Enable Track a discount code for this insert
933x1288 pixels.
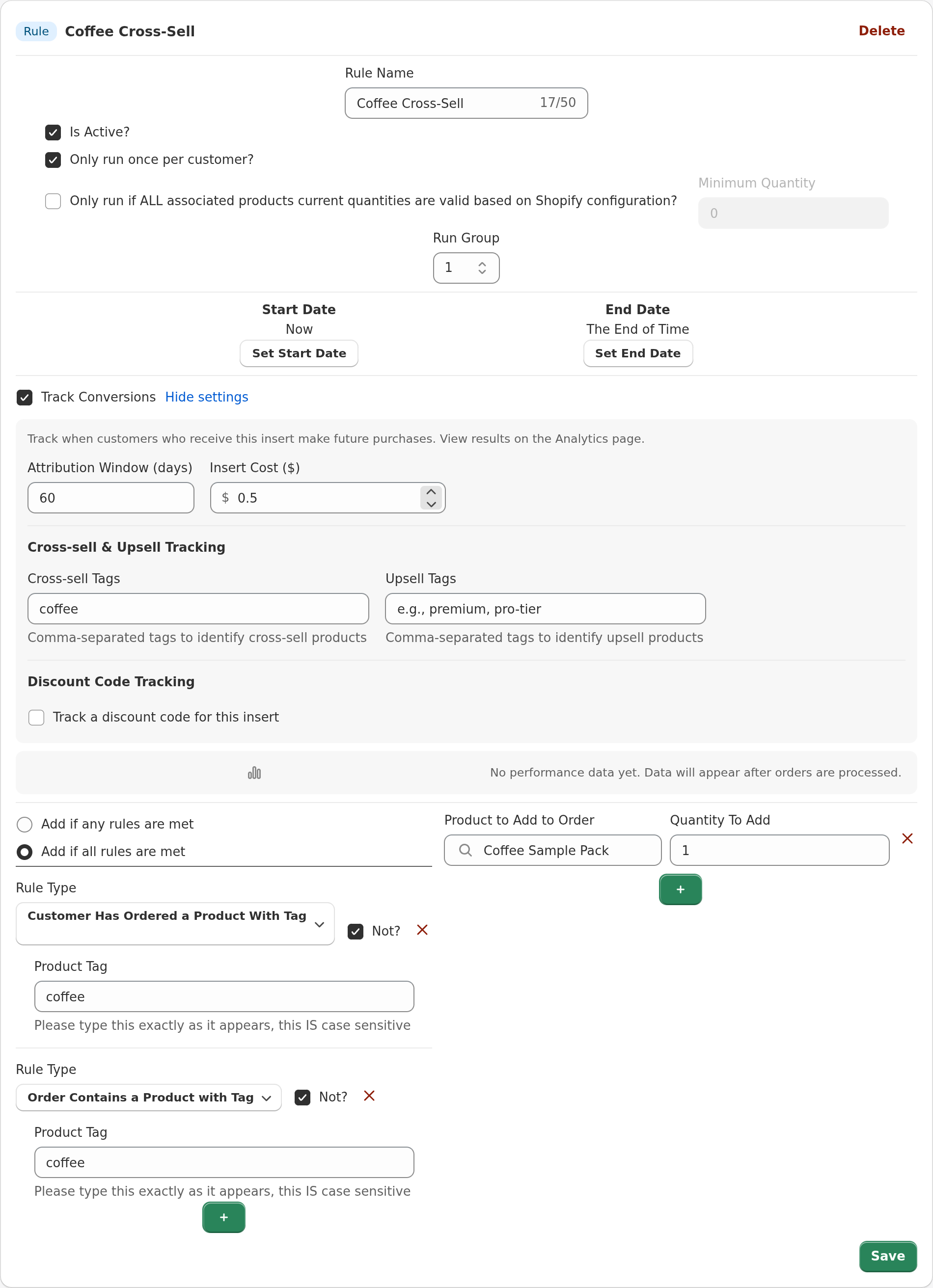[36, 717]
